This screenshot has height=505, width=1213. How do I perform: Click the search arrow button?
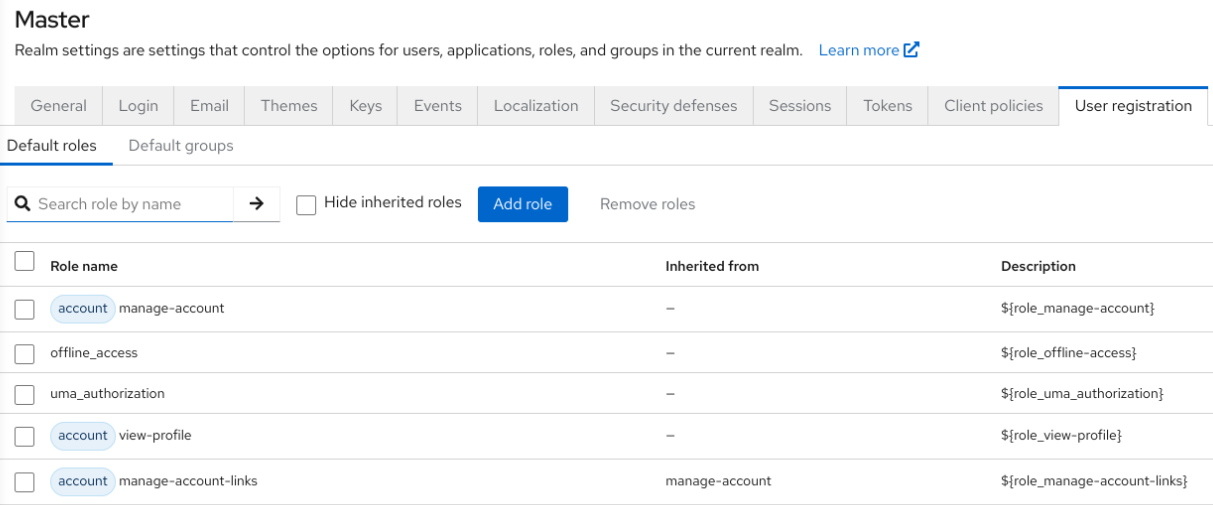[256, 204]
